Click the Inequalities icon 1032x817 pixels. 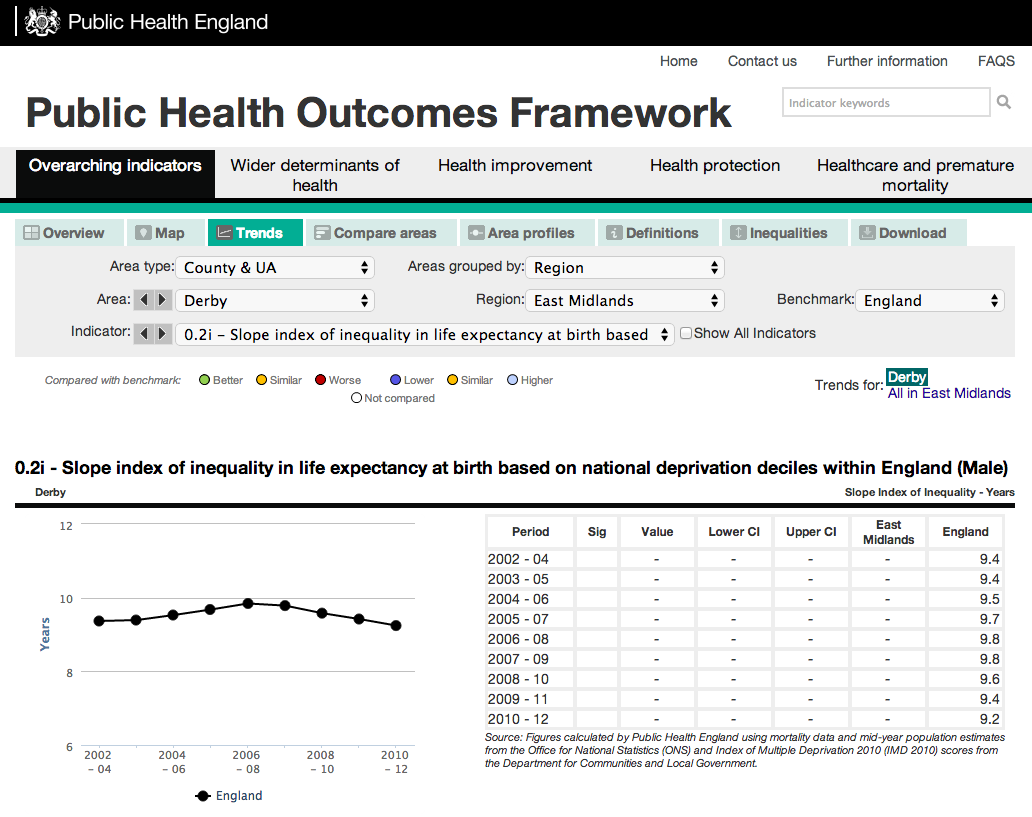(x=738, y=233)
